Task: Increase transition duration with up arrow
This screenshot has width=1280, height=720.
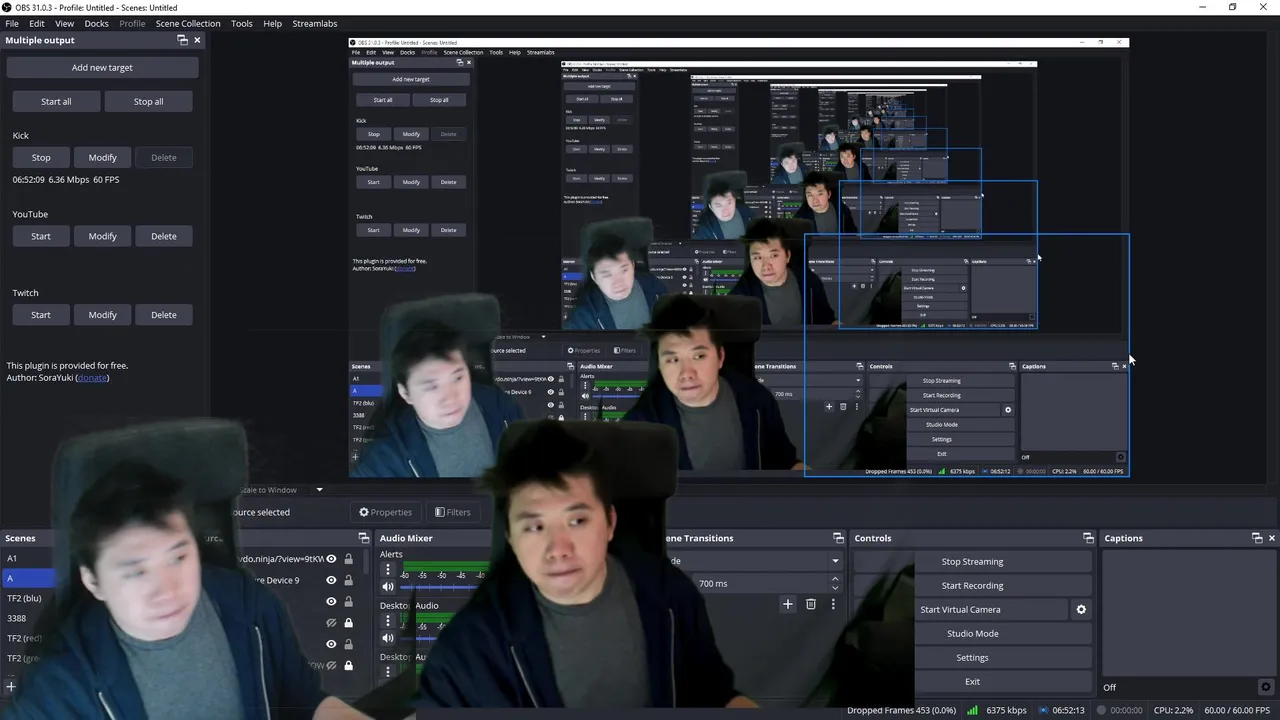Action: point(835,579)
